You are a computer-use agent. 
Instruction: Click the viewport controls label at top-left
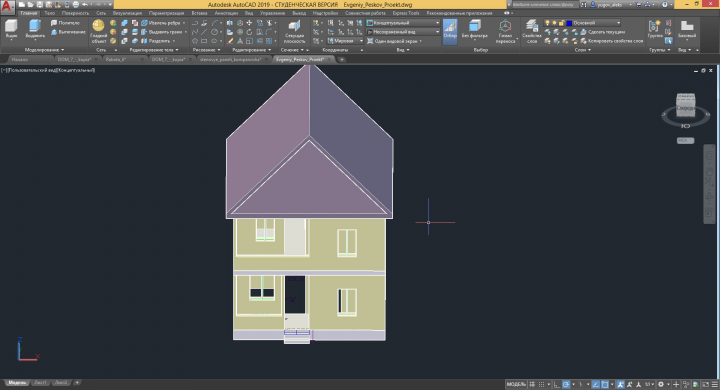point(48,70)
